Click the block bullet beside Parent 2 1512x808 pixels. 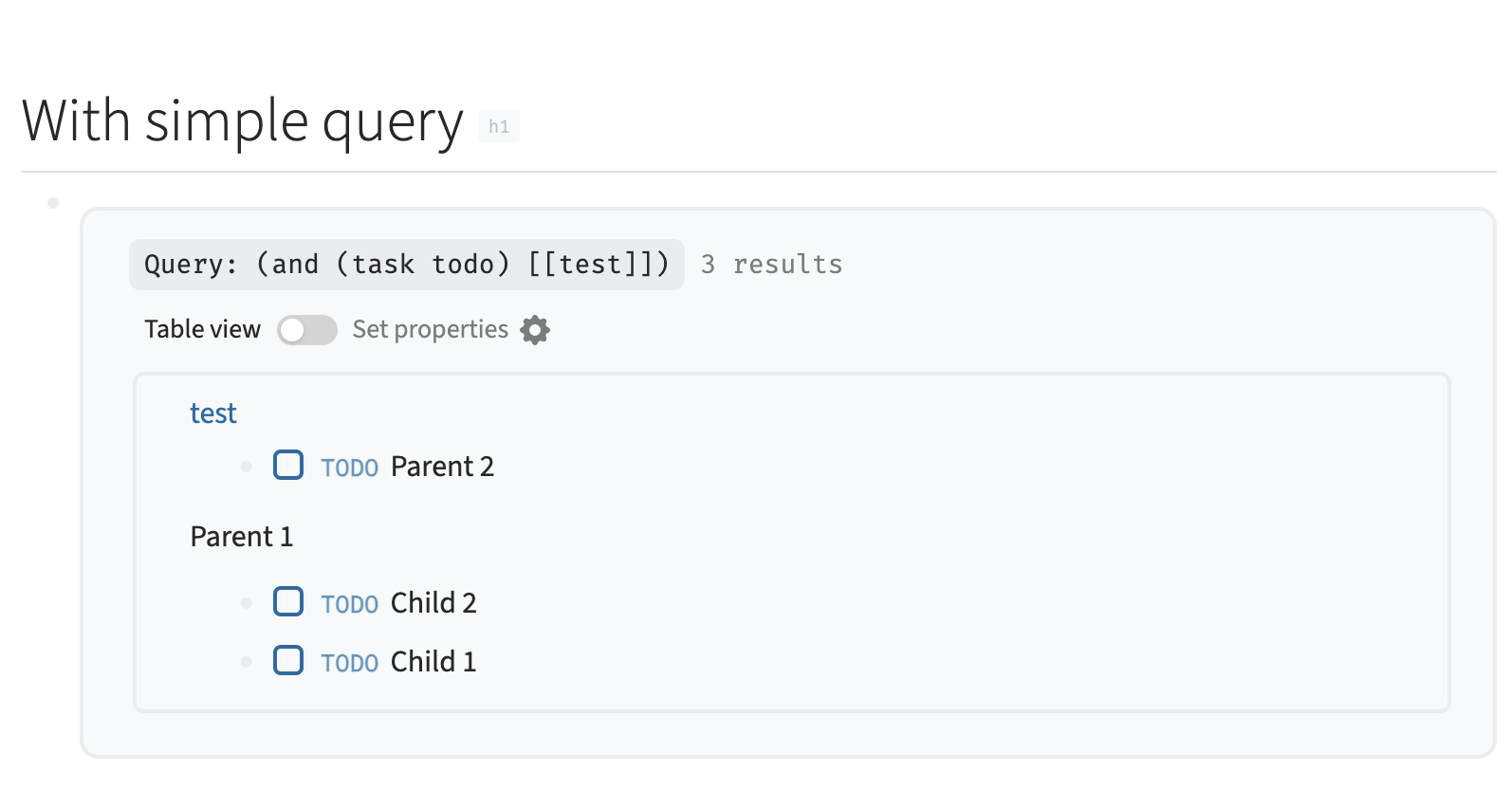(x=247, y=466)
